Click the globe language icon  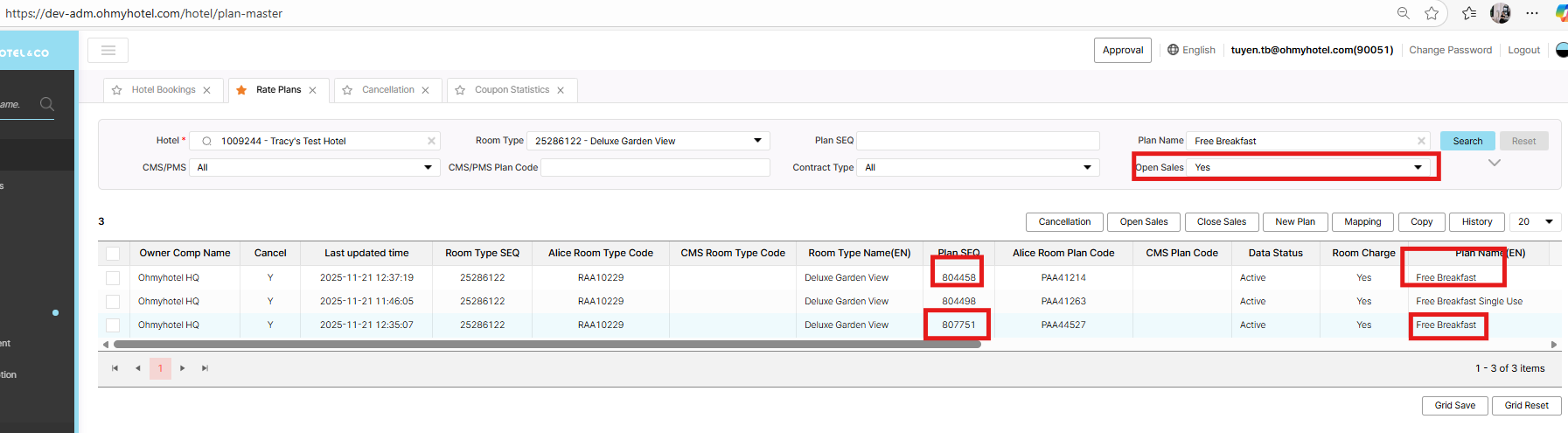[1173, 50]
